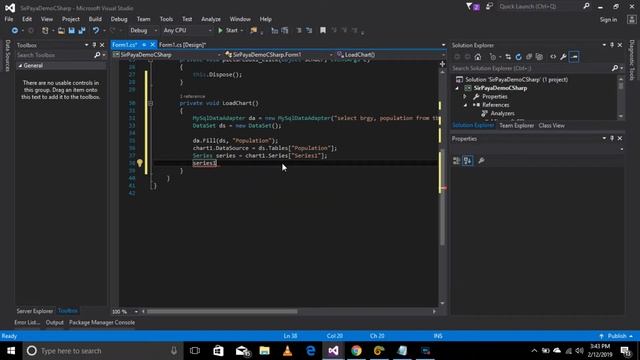Toggle auto-hide pin on Solution Explorer
Viewport: 640px width, 360px height.
pyautogui.click(x=612, y=45)
